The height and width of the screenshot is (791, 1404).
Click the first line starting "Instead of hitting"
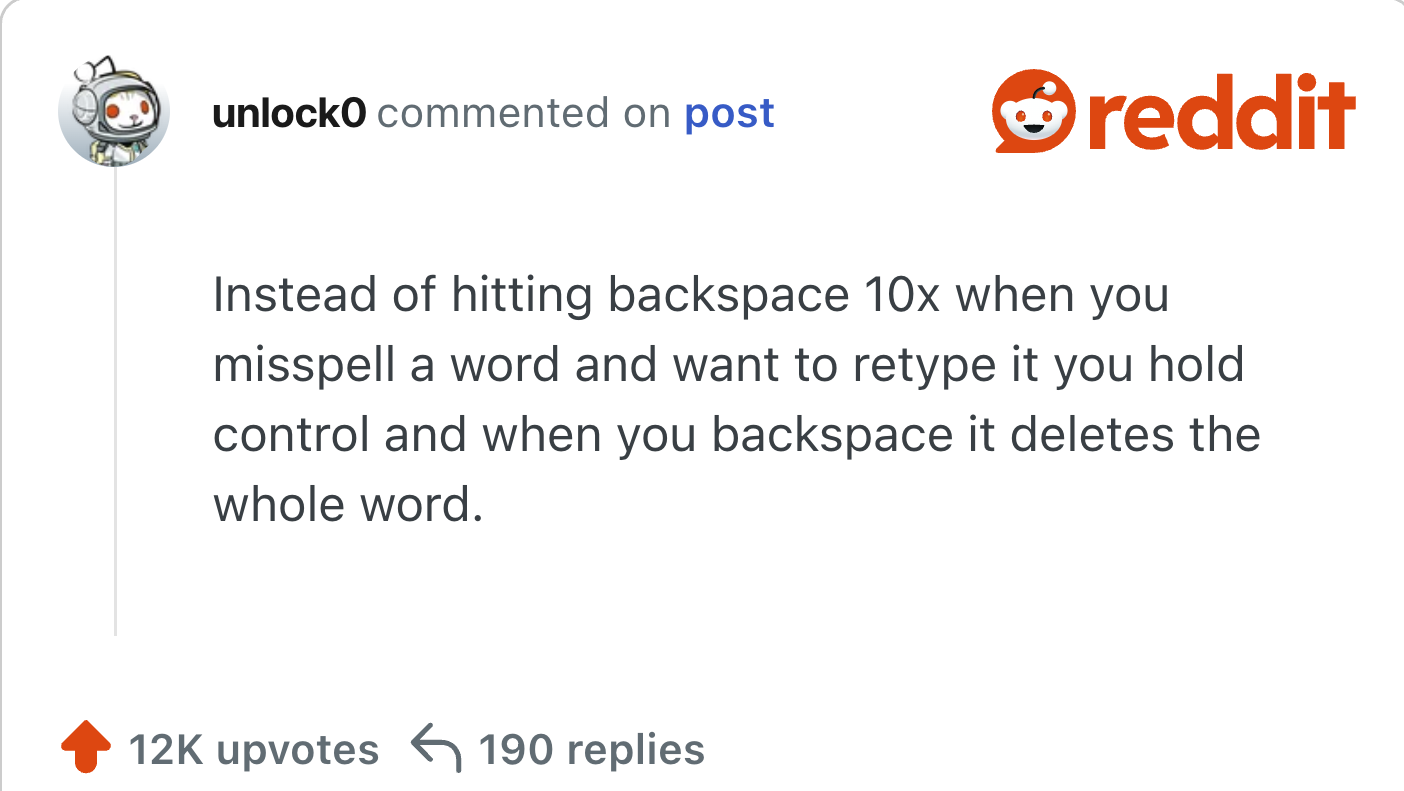tap(690, 295)
